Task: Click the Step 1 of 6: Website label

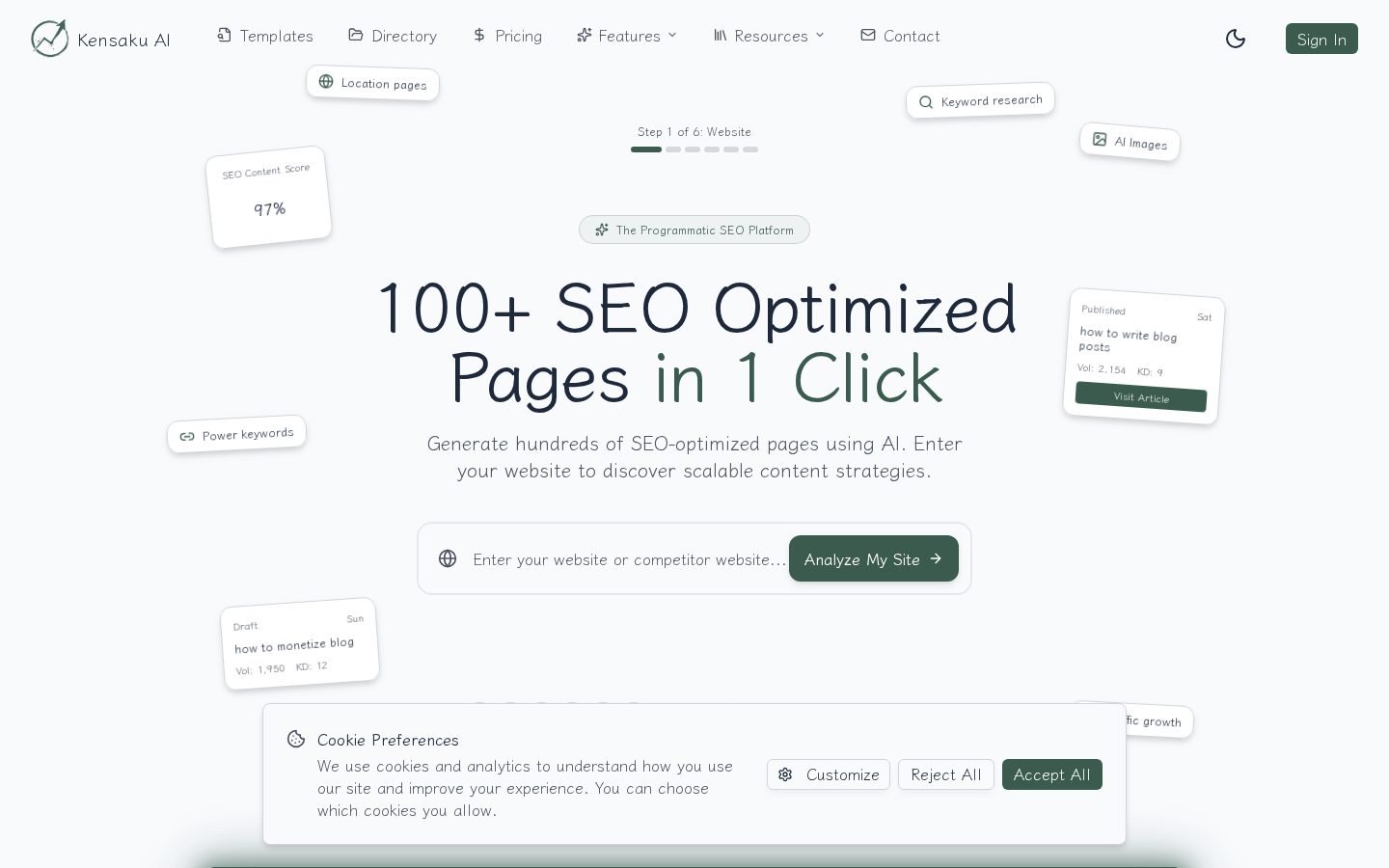Action: [694, 132]
